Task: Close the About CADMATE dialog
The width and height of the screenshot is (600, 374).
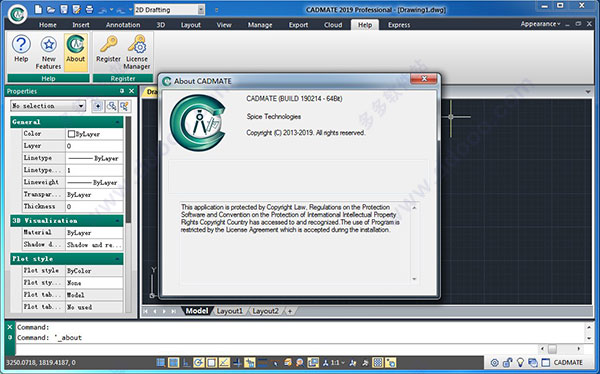Action: click(x=424, y=79)
